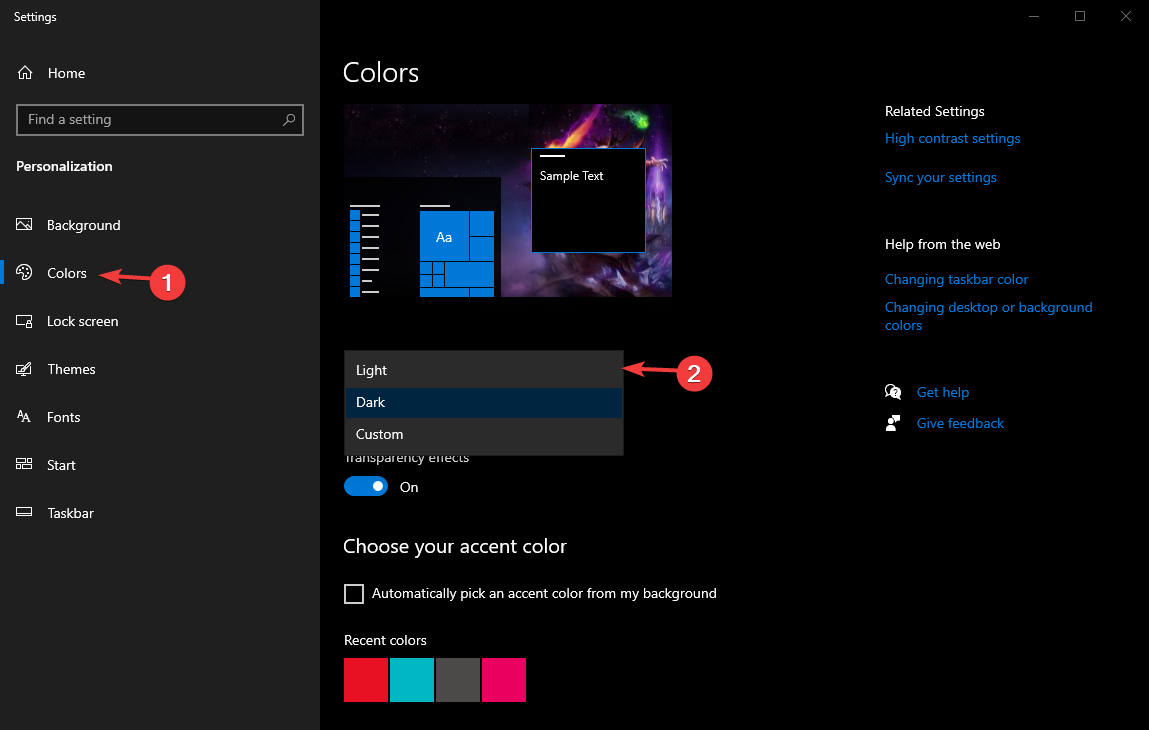Screen dimensions: 1149x730
Task: Click the Find a setting search box
Action: tap(160, 119)
